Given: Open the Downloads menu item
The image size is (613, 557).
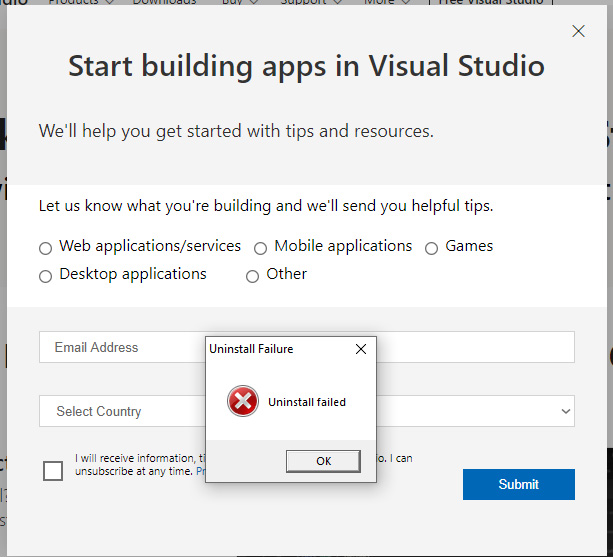Looking at the screenshot, I should (164, 2).
